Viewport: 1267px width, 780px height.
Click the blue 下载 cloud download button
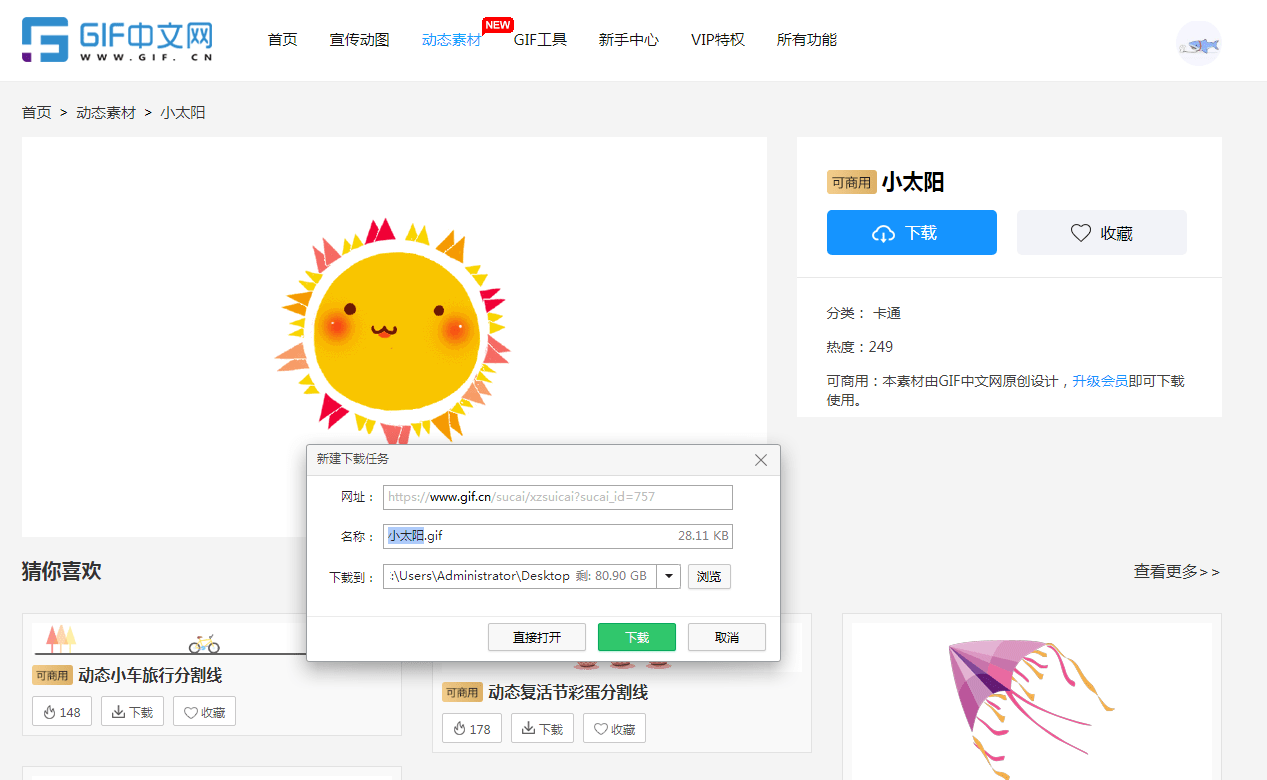pos(911,233)
